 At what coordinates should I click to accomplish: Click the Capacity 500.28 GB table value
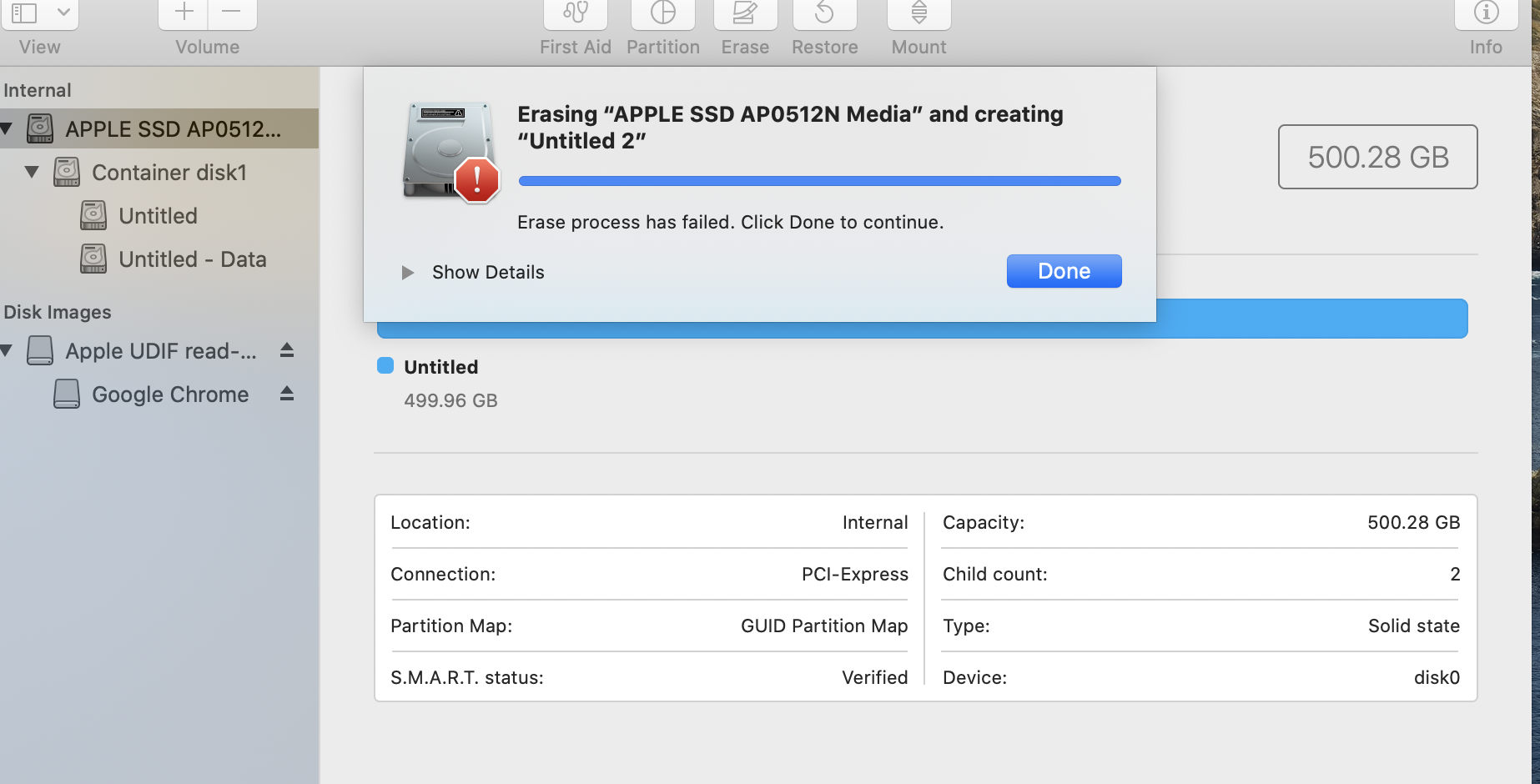[1414, 522]
